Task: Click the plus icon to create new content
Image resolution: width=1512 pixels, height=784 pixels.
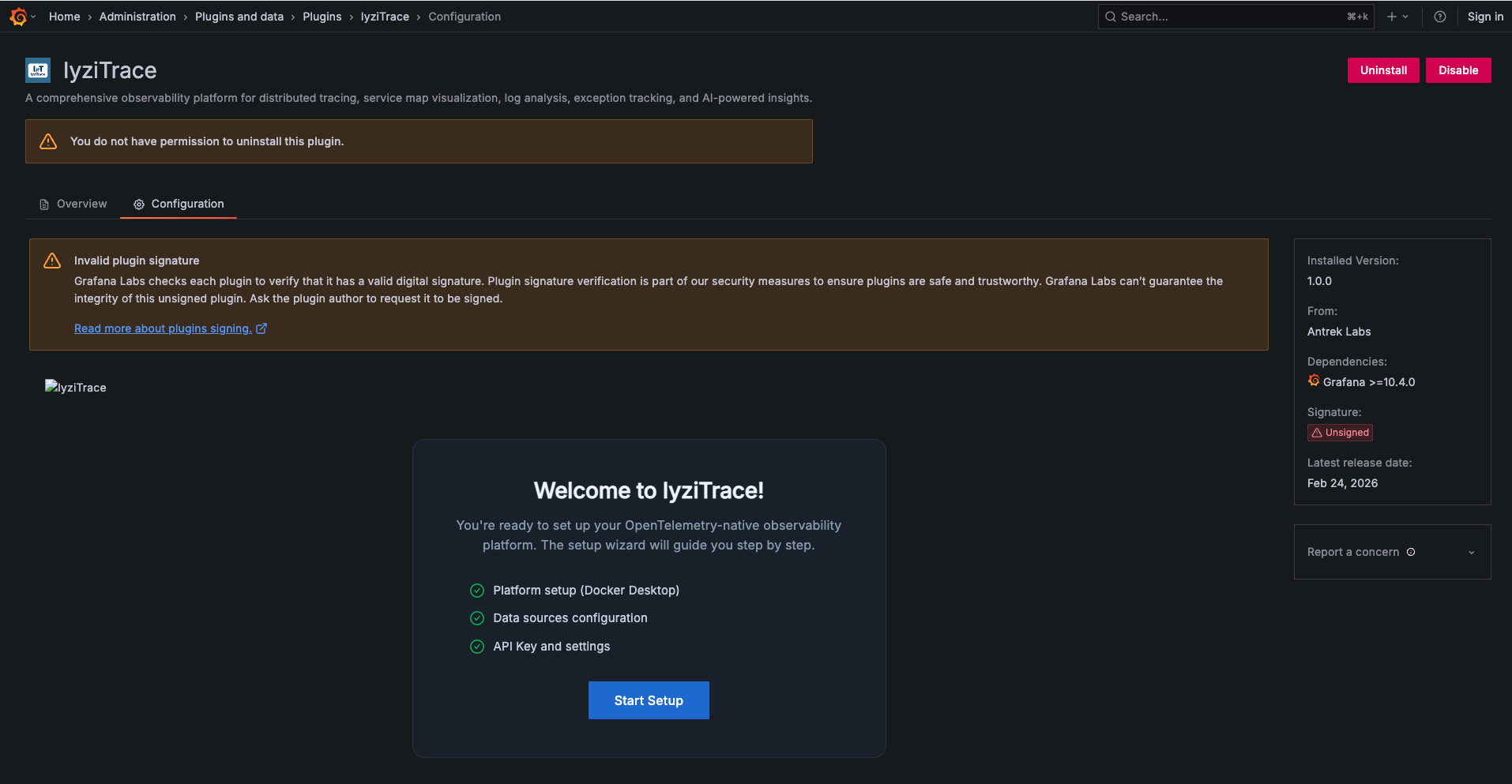Action: coord(1390,16)
